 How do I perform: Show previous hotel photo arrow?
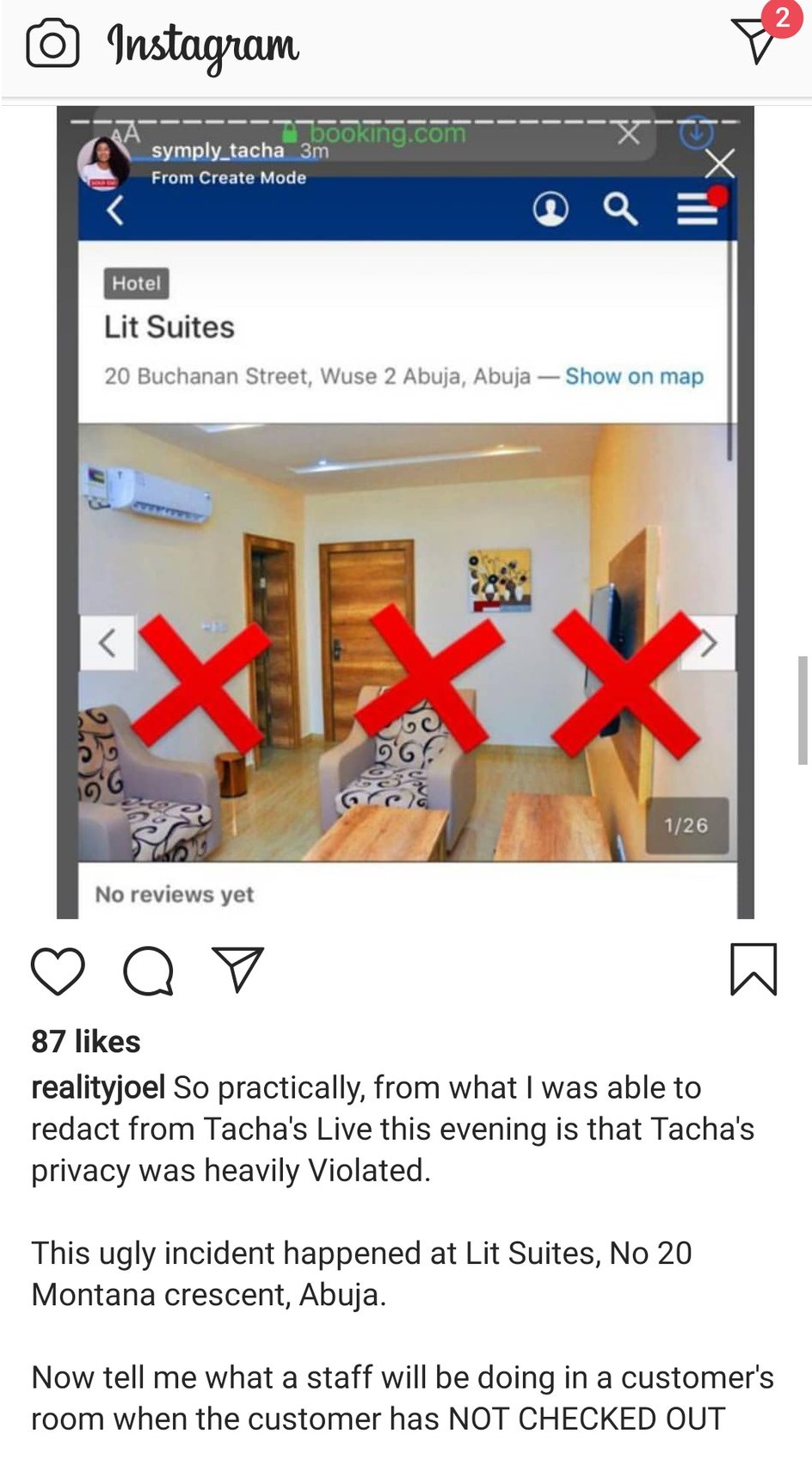coord(107,643)
